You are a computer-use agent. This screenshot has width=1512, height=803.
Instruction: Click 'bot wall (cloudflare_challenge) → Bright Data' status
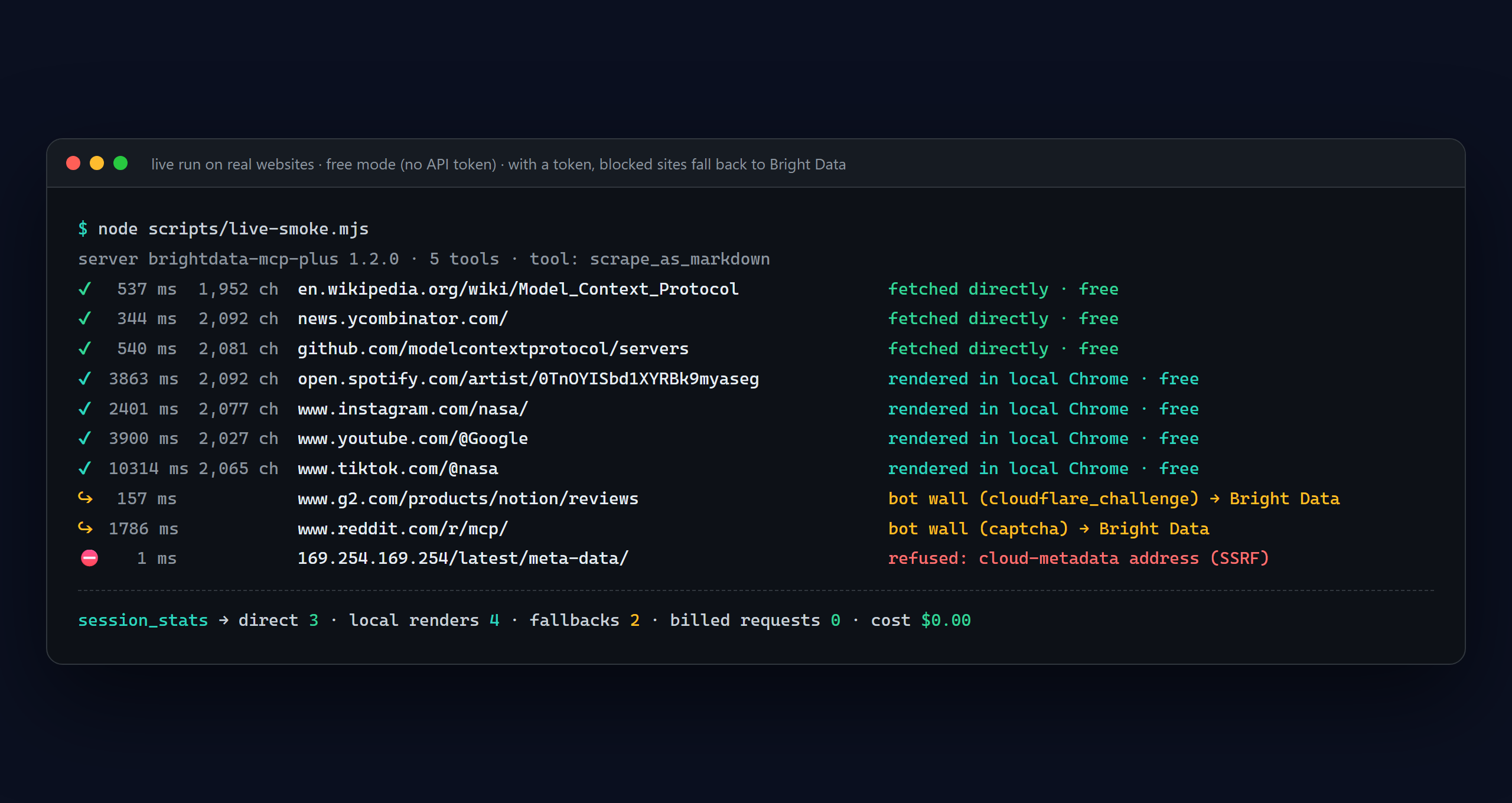[x=1114, y=499]
